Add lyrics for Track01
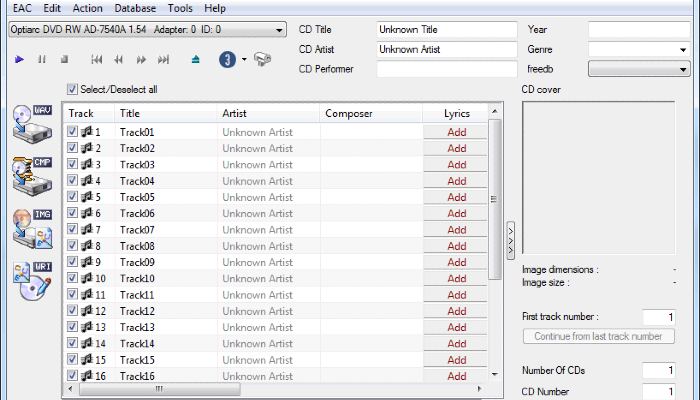Viewport: 700px width, 400px height. tap(455, 132)
